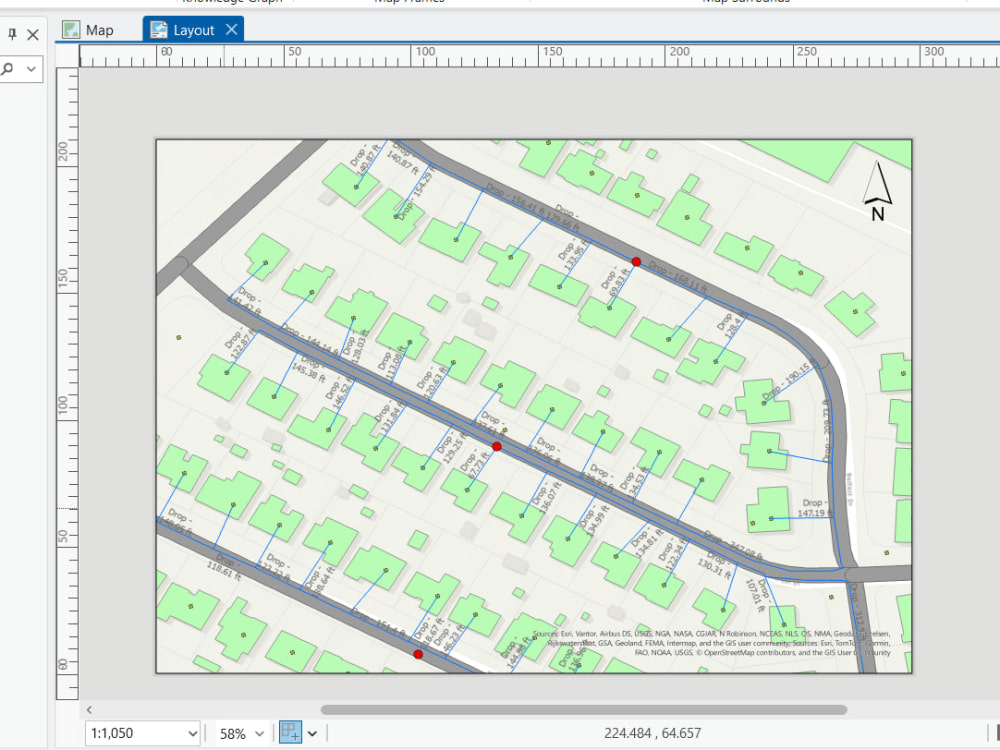Click the basemap sources attribution text
This screenshot has height=750, width=1000.
712,643
